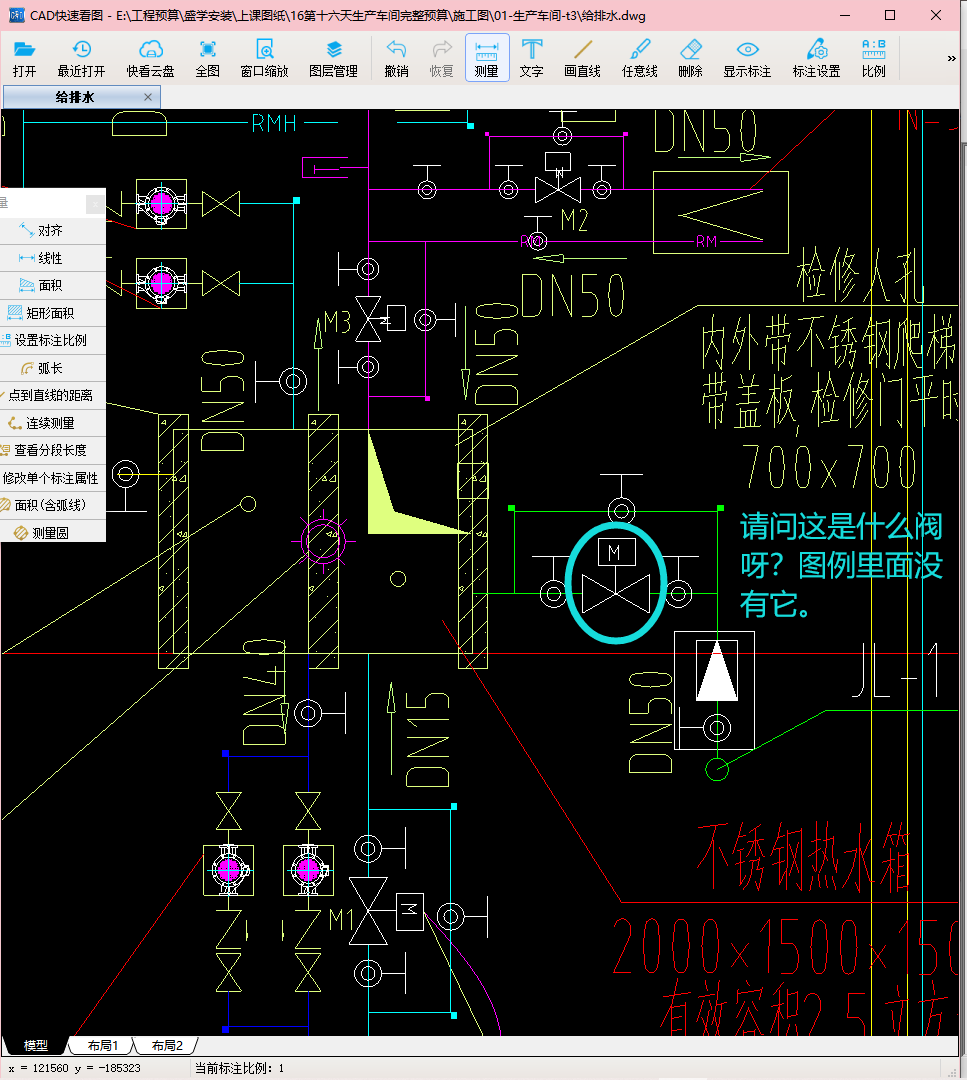This screenshot has width=967, height=1080.
Task: Toggle 显示标注 annotation visibility
Action: (x=747, y=58)
